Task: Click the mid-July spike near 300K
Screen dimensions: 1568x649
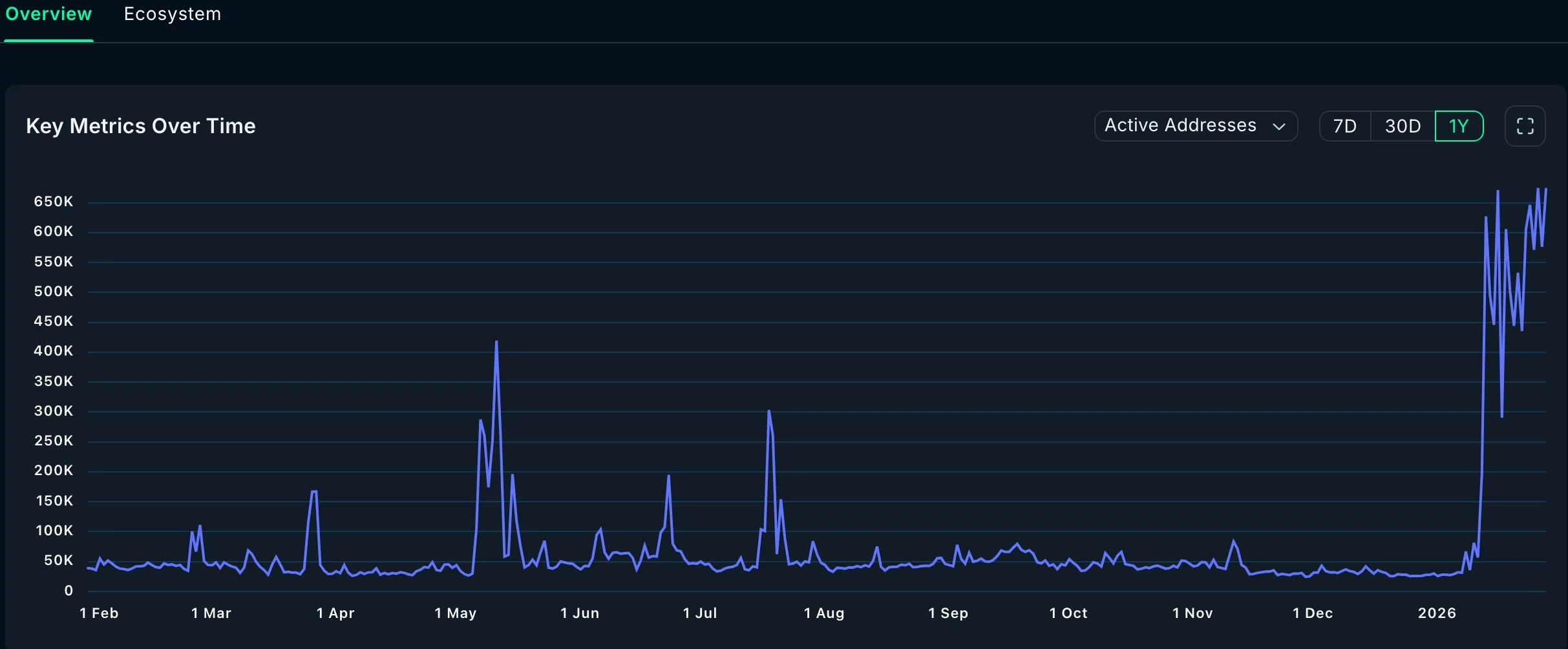Action: 768,411
